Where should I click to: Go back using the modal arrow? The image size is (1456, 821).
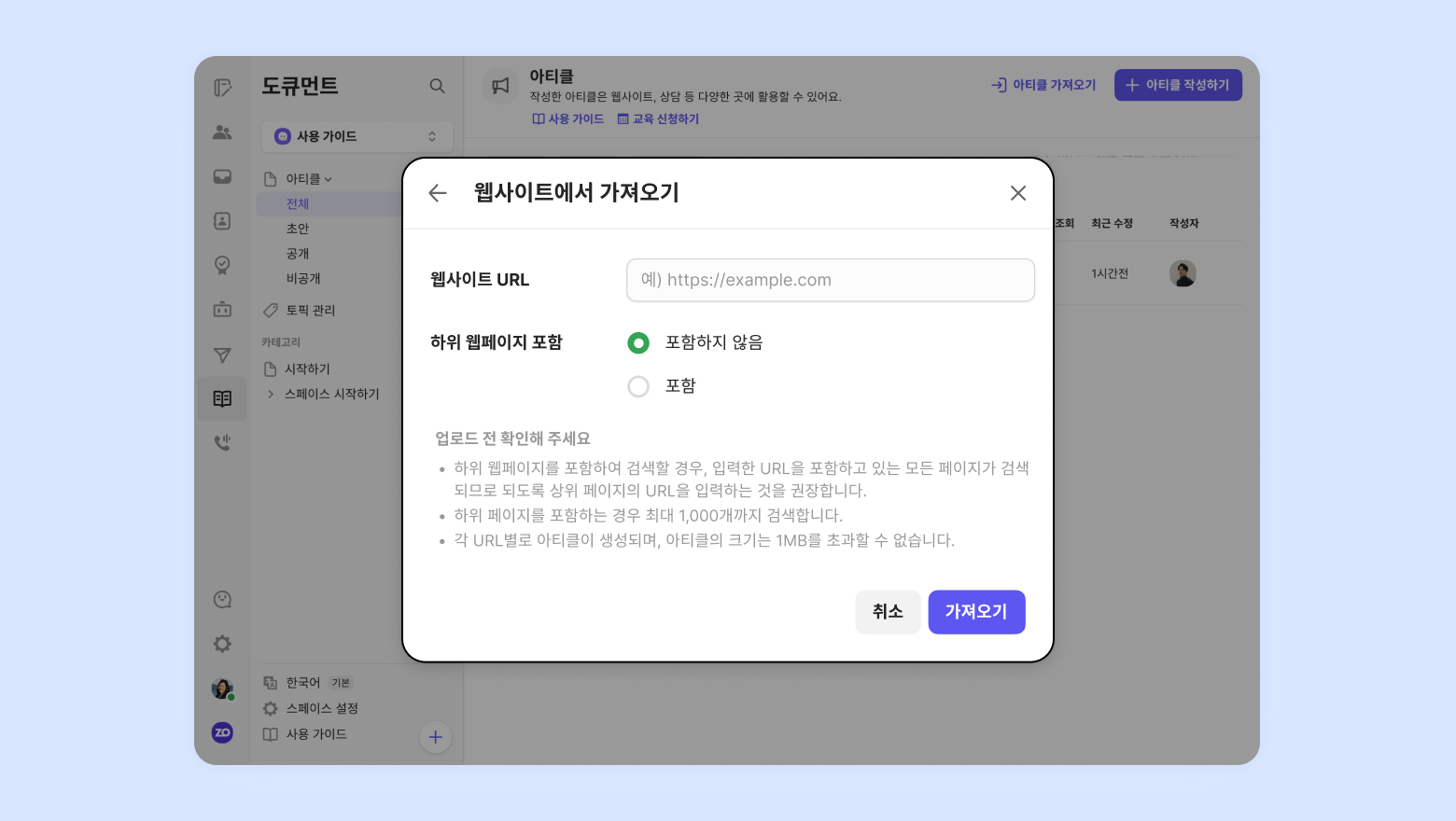438,193
